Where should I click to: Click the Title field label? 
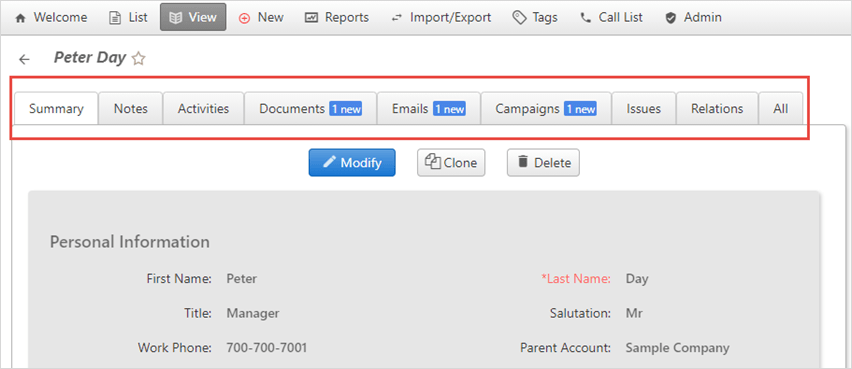click(x=198, y=314)
